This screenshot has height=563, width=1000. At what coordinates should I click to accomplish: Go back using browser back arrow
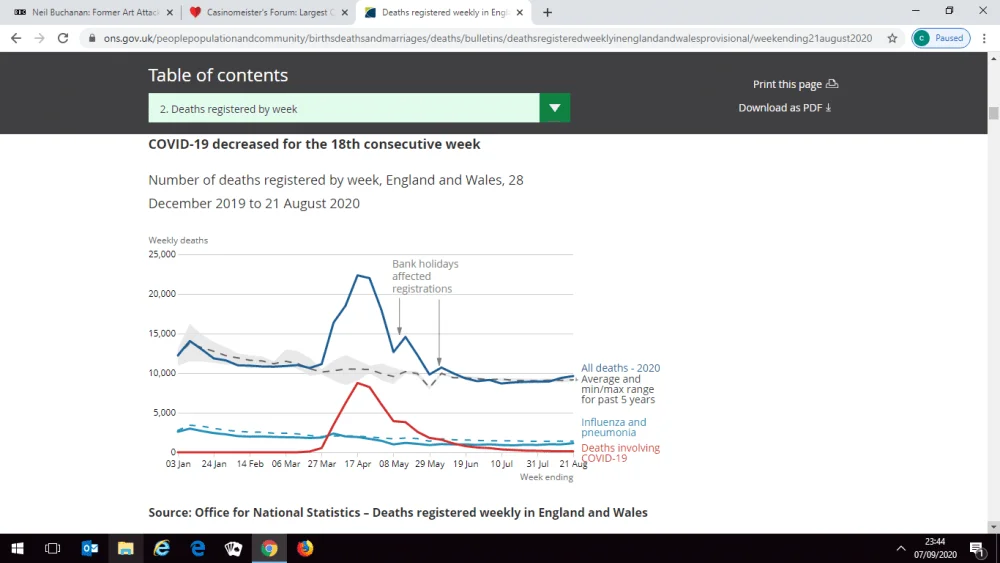(16, 38)
